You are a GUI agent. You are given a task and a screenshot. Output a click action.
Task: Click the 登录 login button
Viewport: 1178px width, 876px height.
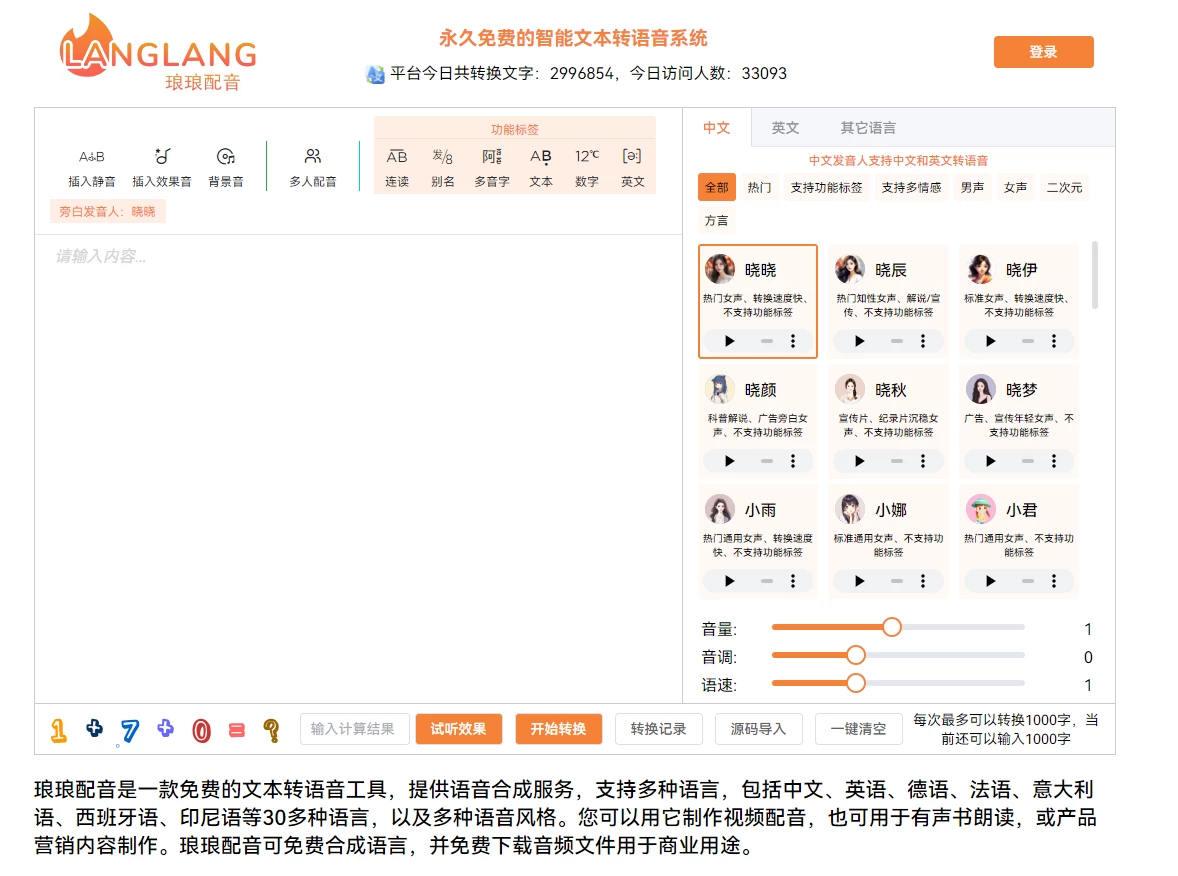(1043, 51)
